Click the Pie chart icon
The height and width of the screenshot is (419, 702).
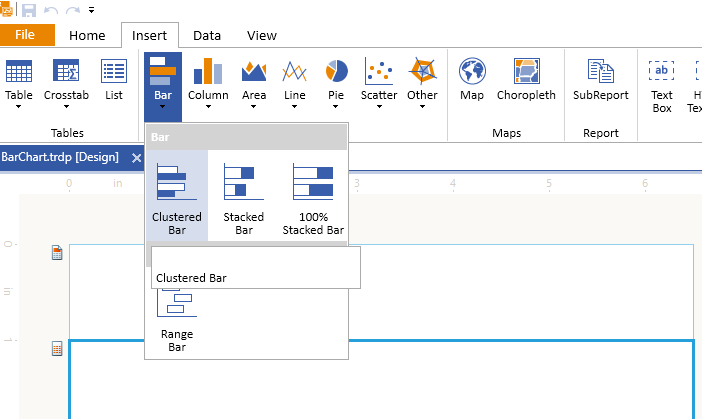tap(336, 71)
